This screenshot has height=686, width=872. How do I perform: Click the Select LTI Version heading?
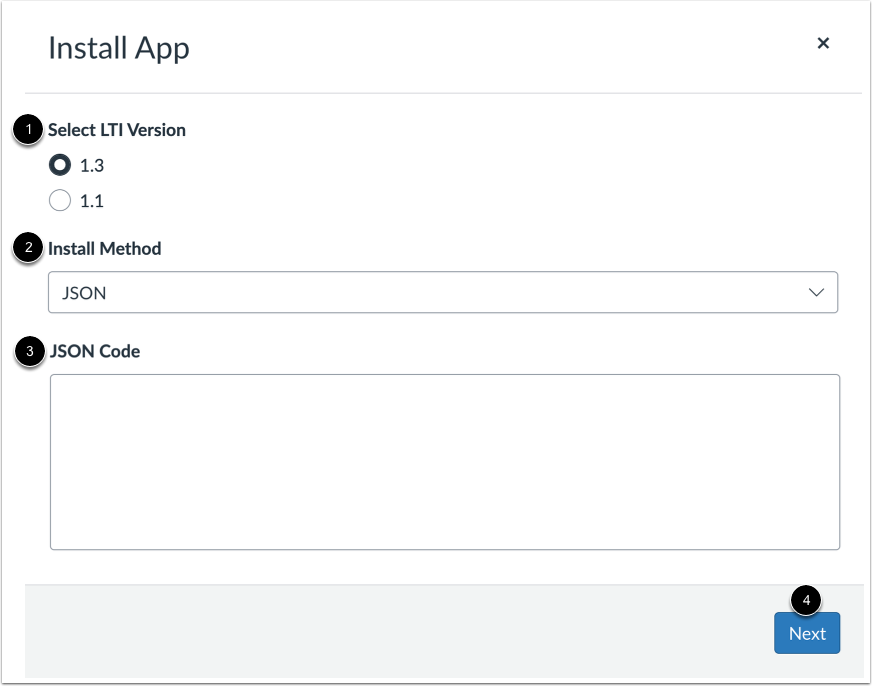115,130
